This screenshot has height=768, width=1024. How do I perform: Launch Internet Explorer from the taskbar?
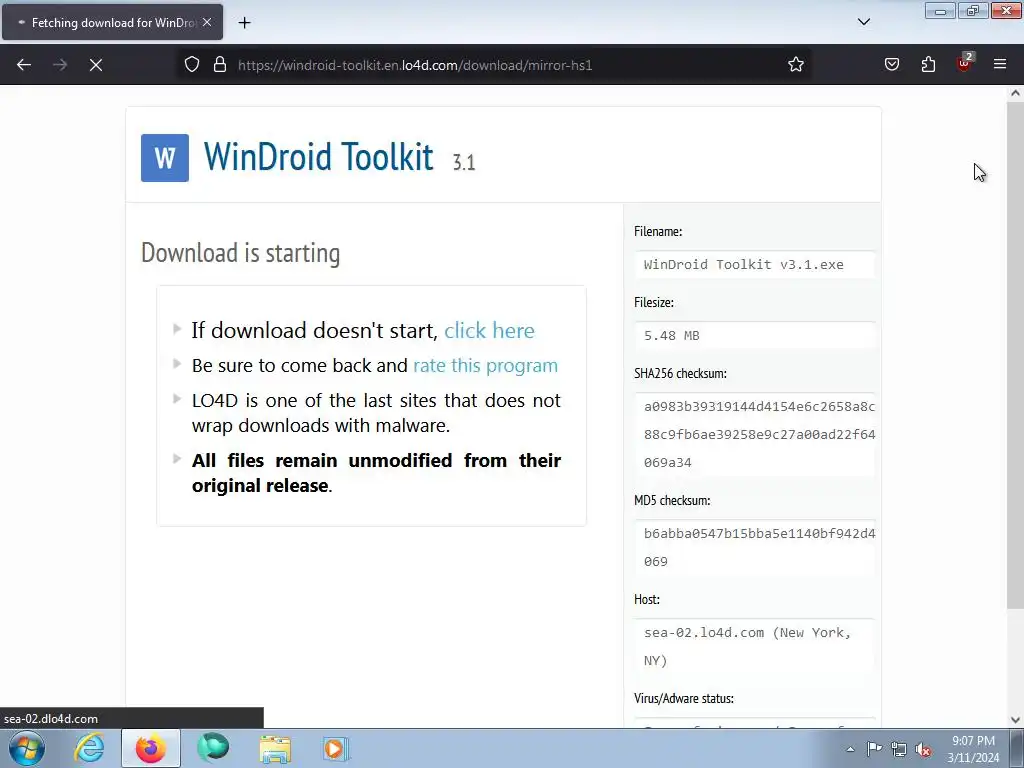89,748
